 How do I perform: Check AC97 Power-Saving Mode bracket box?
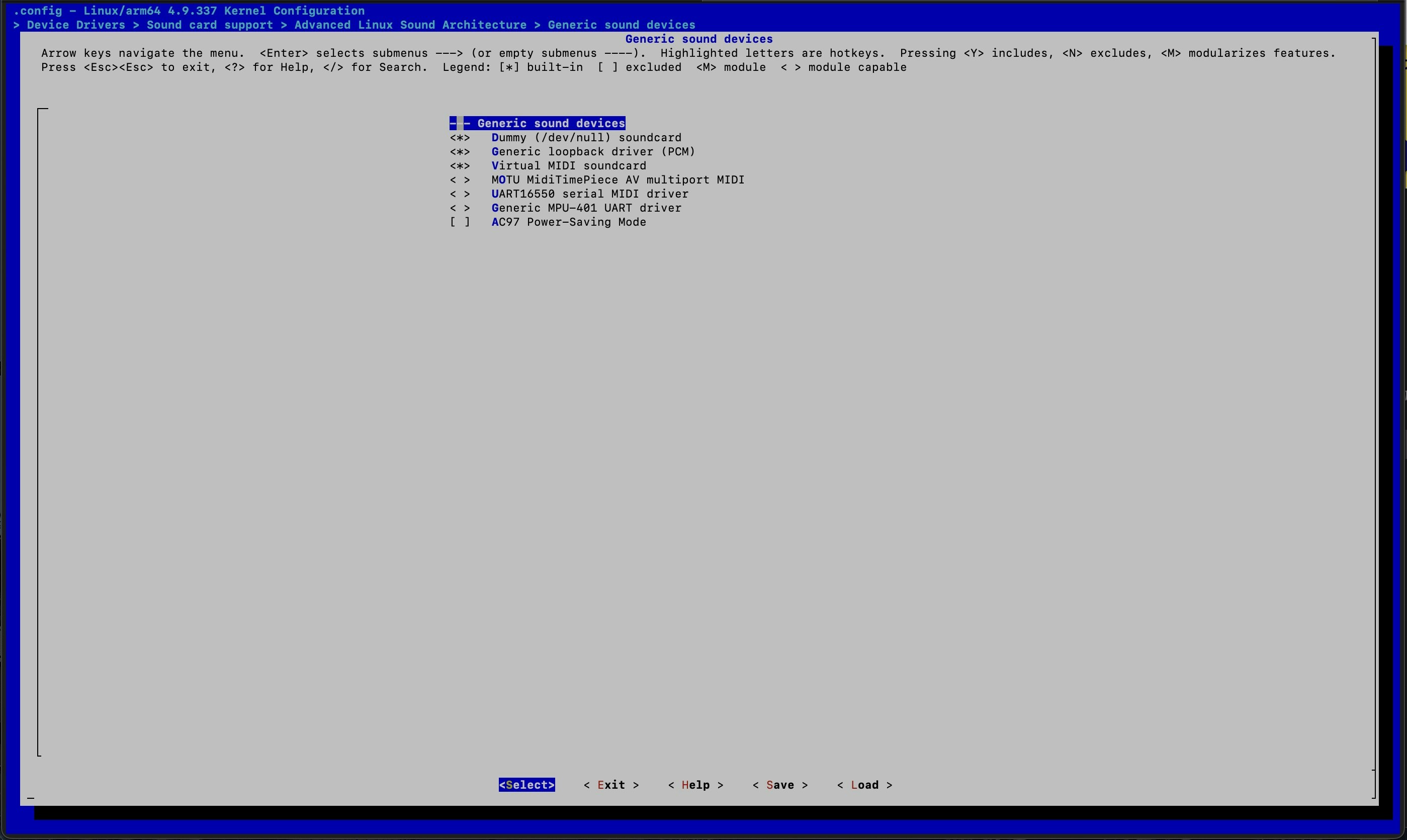459,223
